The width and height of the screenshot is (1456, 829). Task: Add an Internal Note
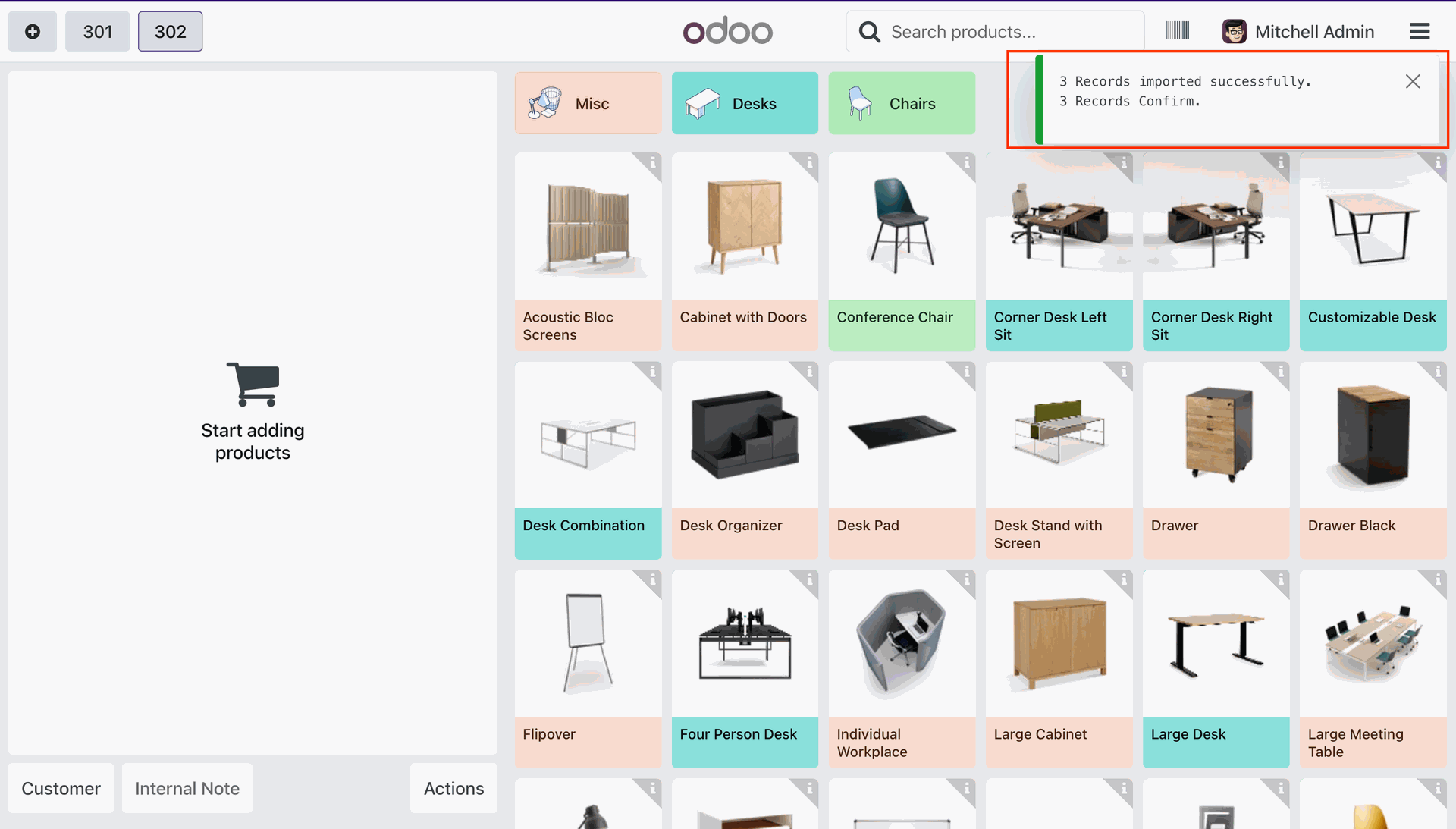click(187, 789)
